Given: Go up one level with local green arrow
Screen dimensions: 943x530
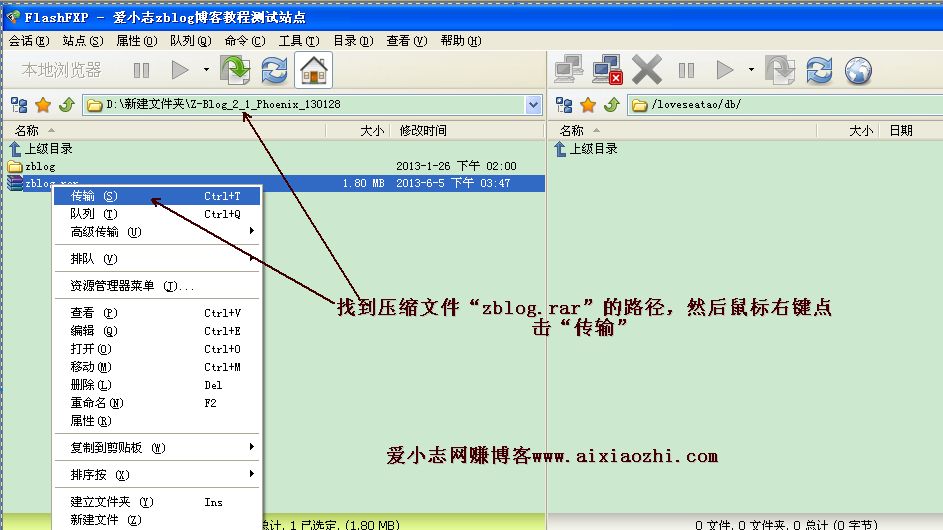Looking at the screenshot, I should tap(66, 105).
